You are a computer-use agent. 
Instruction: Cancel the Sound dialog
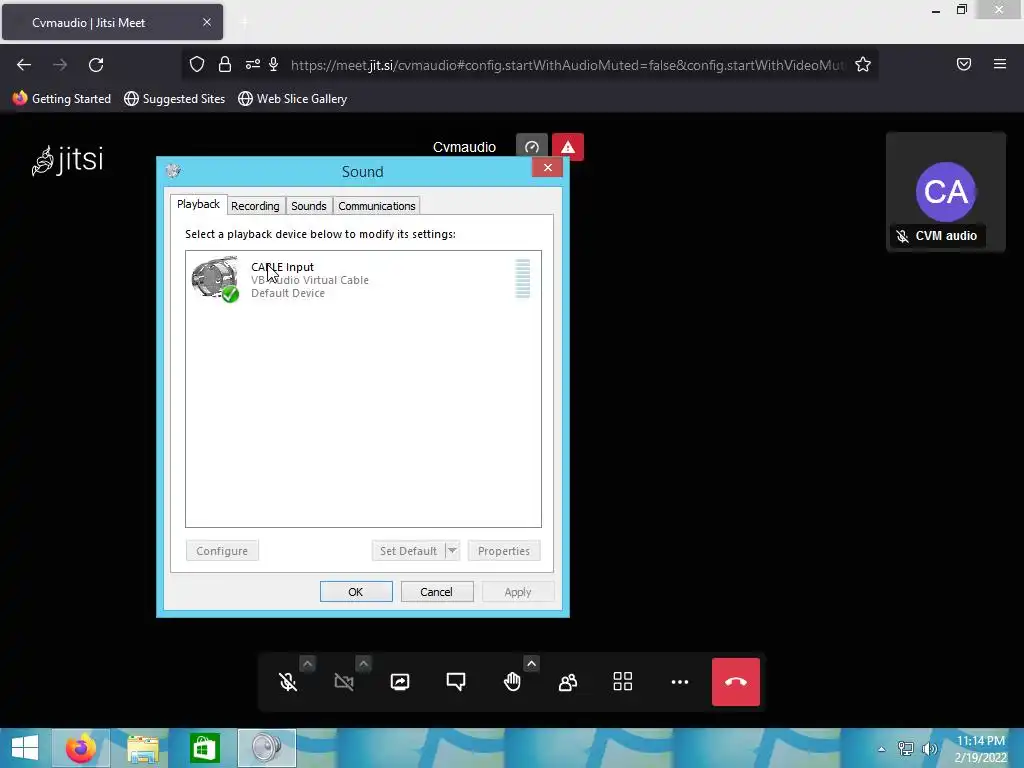(x=437, y=592)
